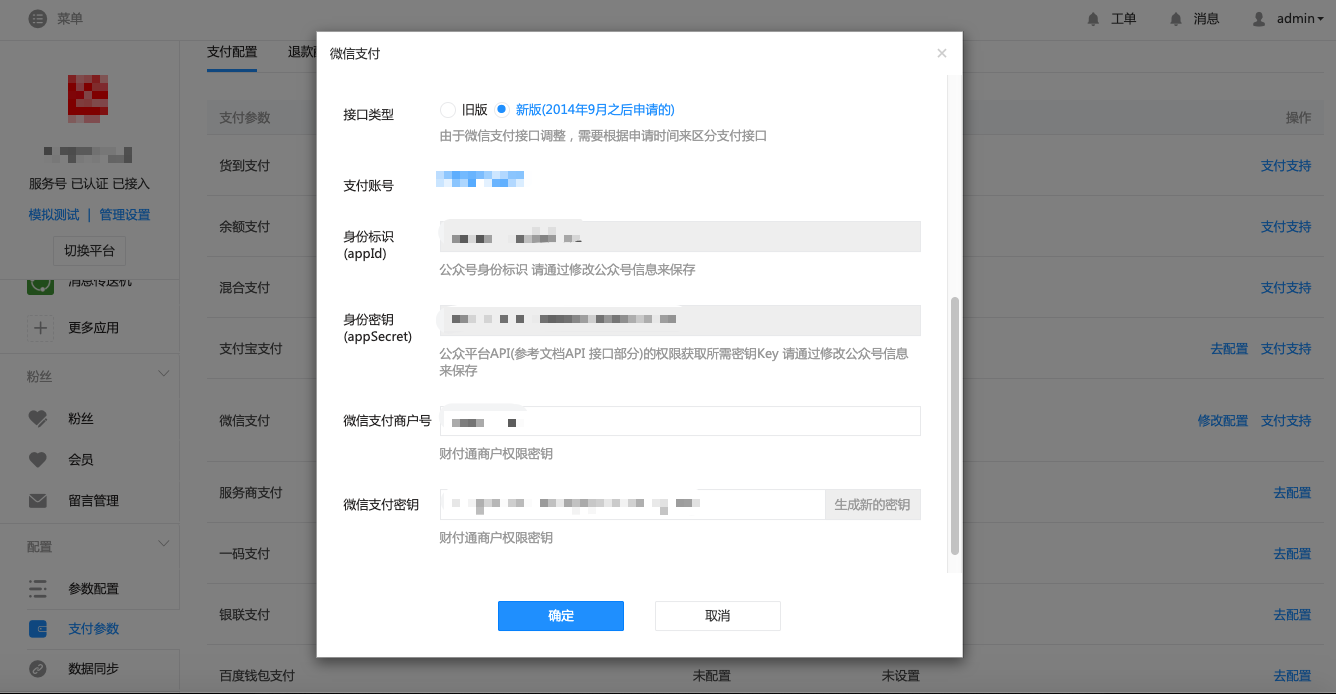Click the 银联支付 row label
Image resolution: width=1336 pixels, height=694 pixels.
tap(244, 615)
